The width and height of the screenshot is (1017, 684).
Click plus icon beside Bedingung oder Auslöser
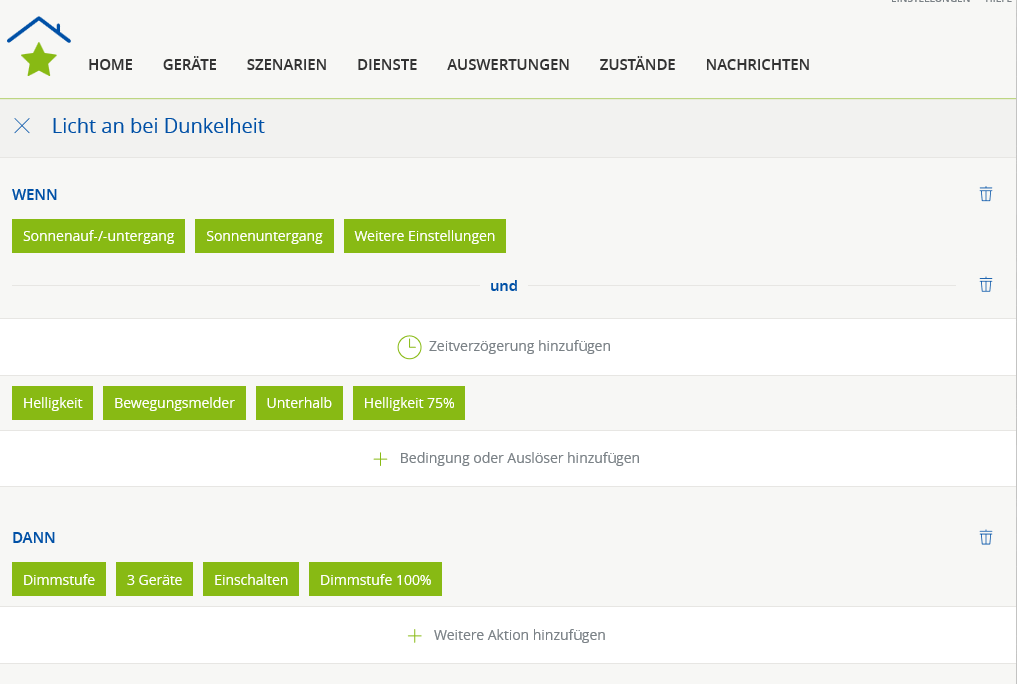[380, 459]
